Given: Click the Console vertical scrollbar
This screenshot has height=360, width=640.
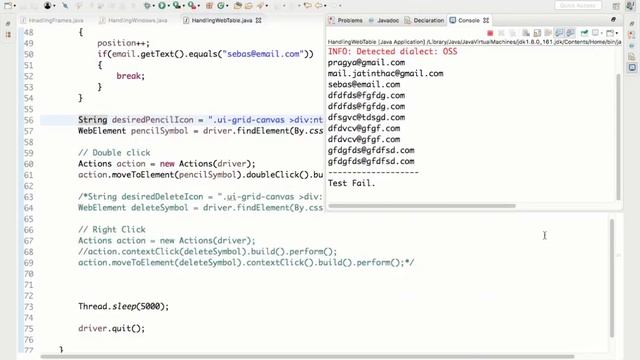Looking at the screenshot, I should click(618, 137).
